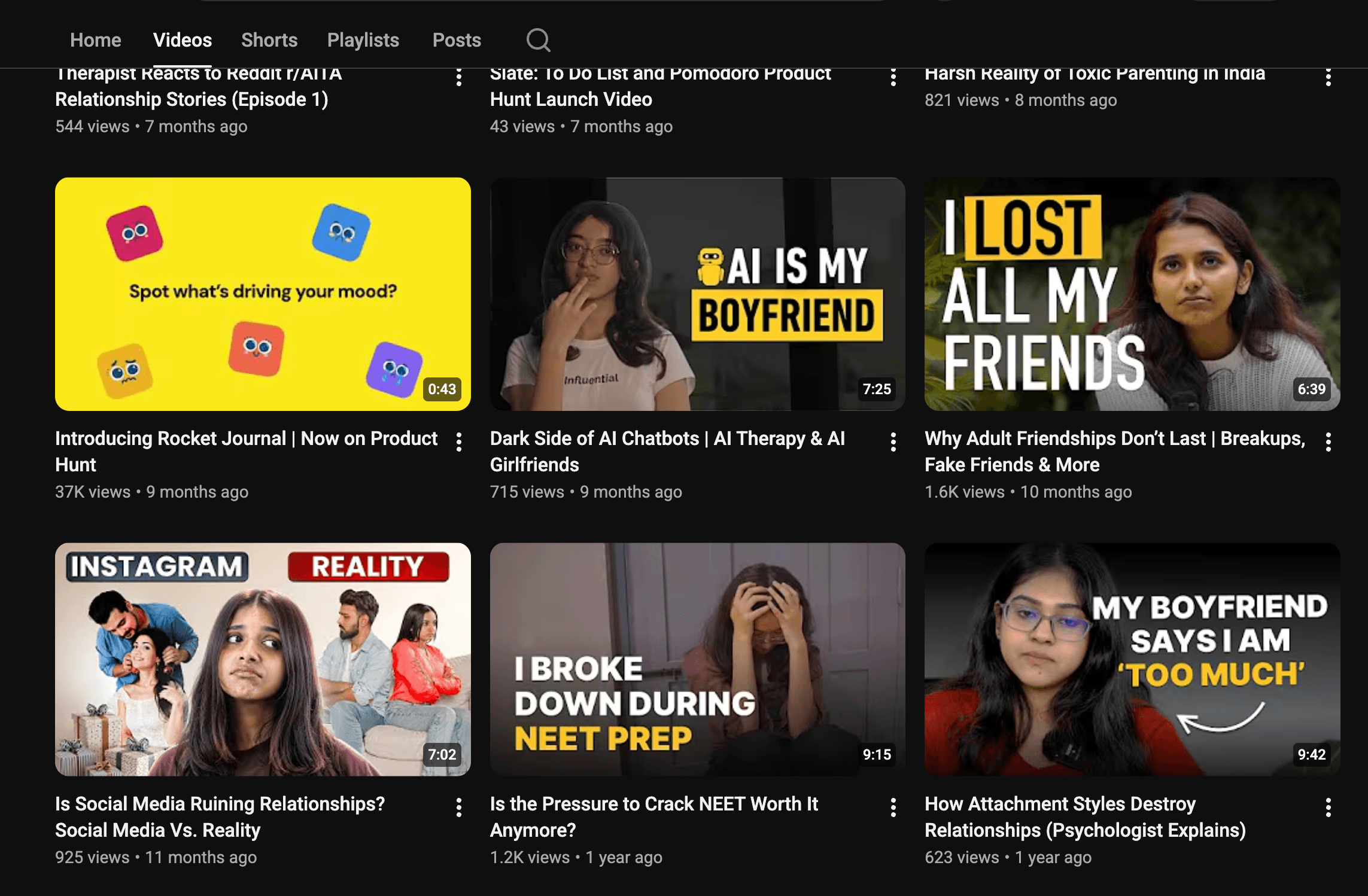The width and height of the screenshot is (1368, 896).
Task: Open title link Introducing Rocket Journal
Action: click(247, 451)
